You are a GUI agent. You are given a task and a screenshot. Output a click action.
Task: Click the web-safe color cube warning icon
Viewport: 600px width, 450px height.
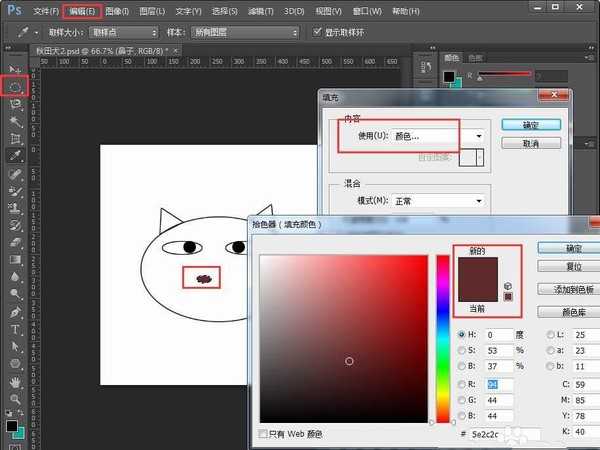point(508,284)
